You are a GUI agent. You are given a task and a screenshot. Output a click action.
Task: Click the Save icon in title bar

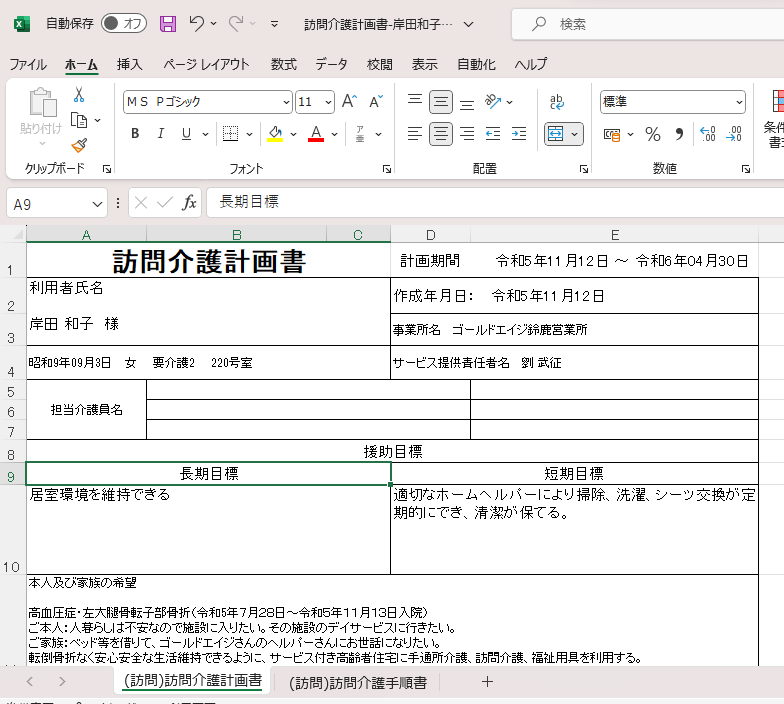(x=168, y=23)
